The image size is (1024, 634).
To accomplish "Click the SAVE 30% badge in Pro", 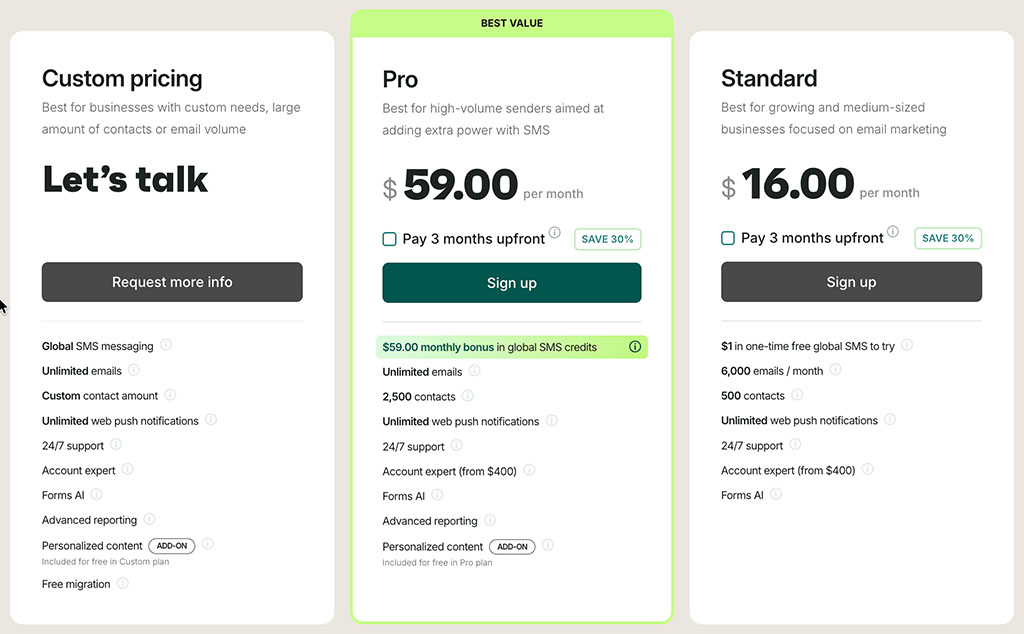I will point(607,239).
